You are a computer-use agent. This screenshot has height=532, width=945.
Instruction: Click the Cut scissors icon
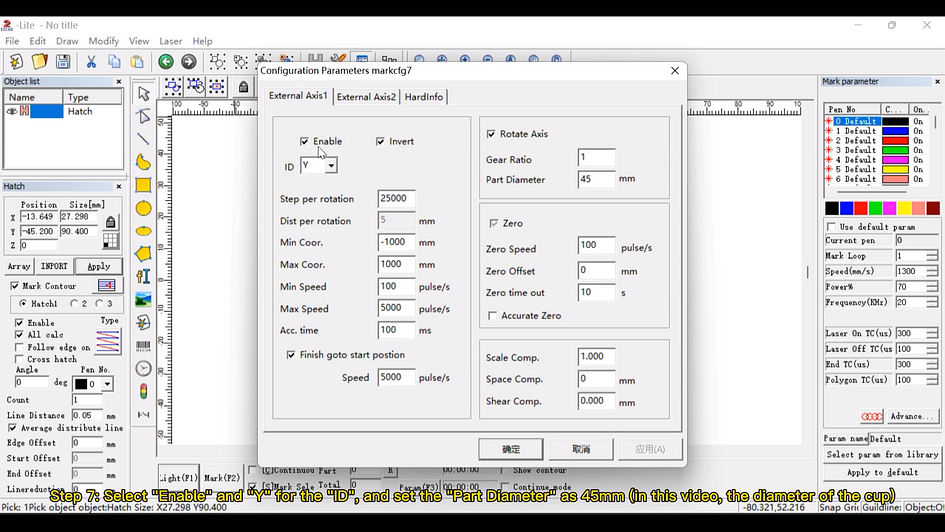(x=91, y=61)
